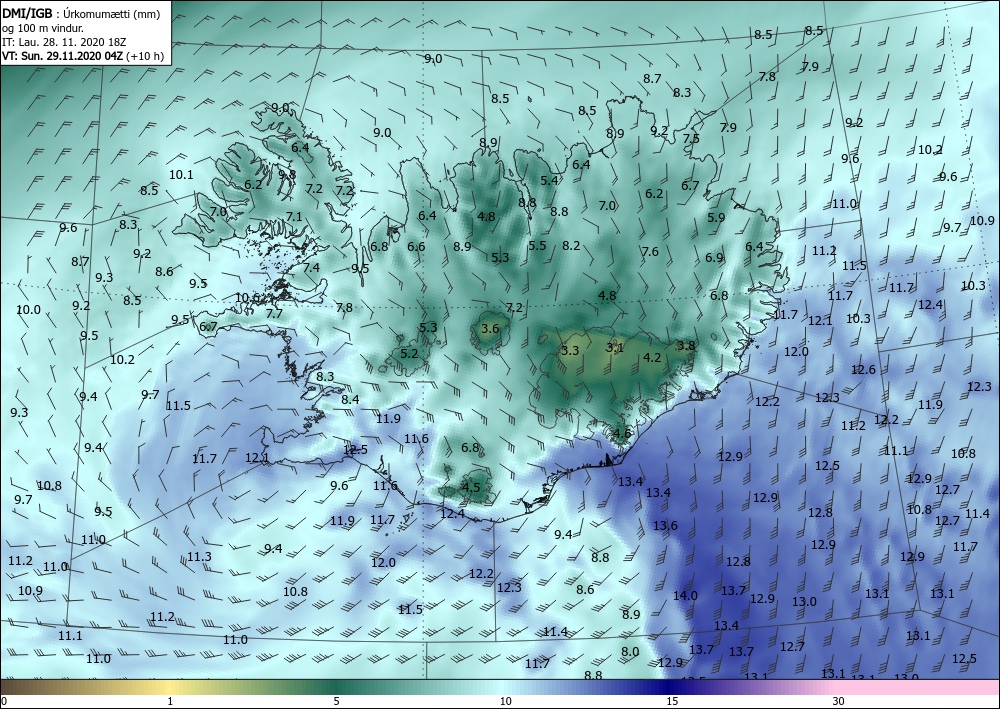Click the 5.5 value in north-central Iceland
The image size is (1000, 709).
537,245
